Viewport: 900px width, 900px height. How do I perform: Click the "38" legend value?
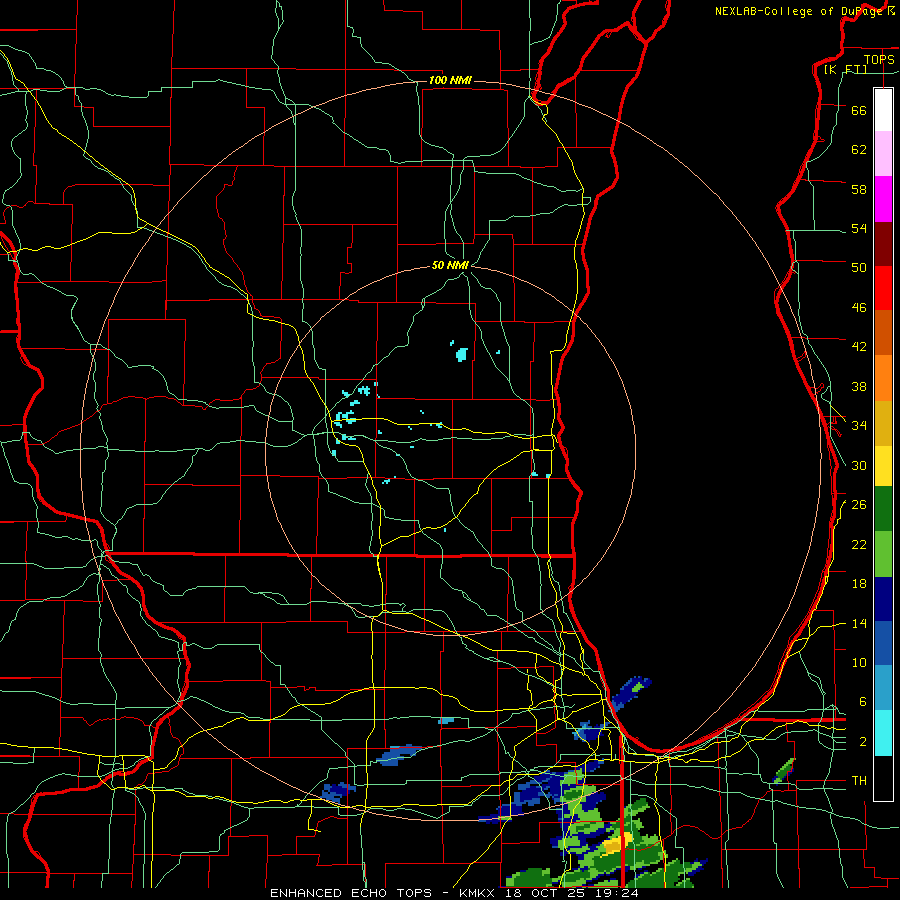click(859, 386)
